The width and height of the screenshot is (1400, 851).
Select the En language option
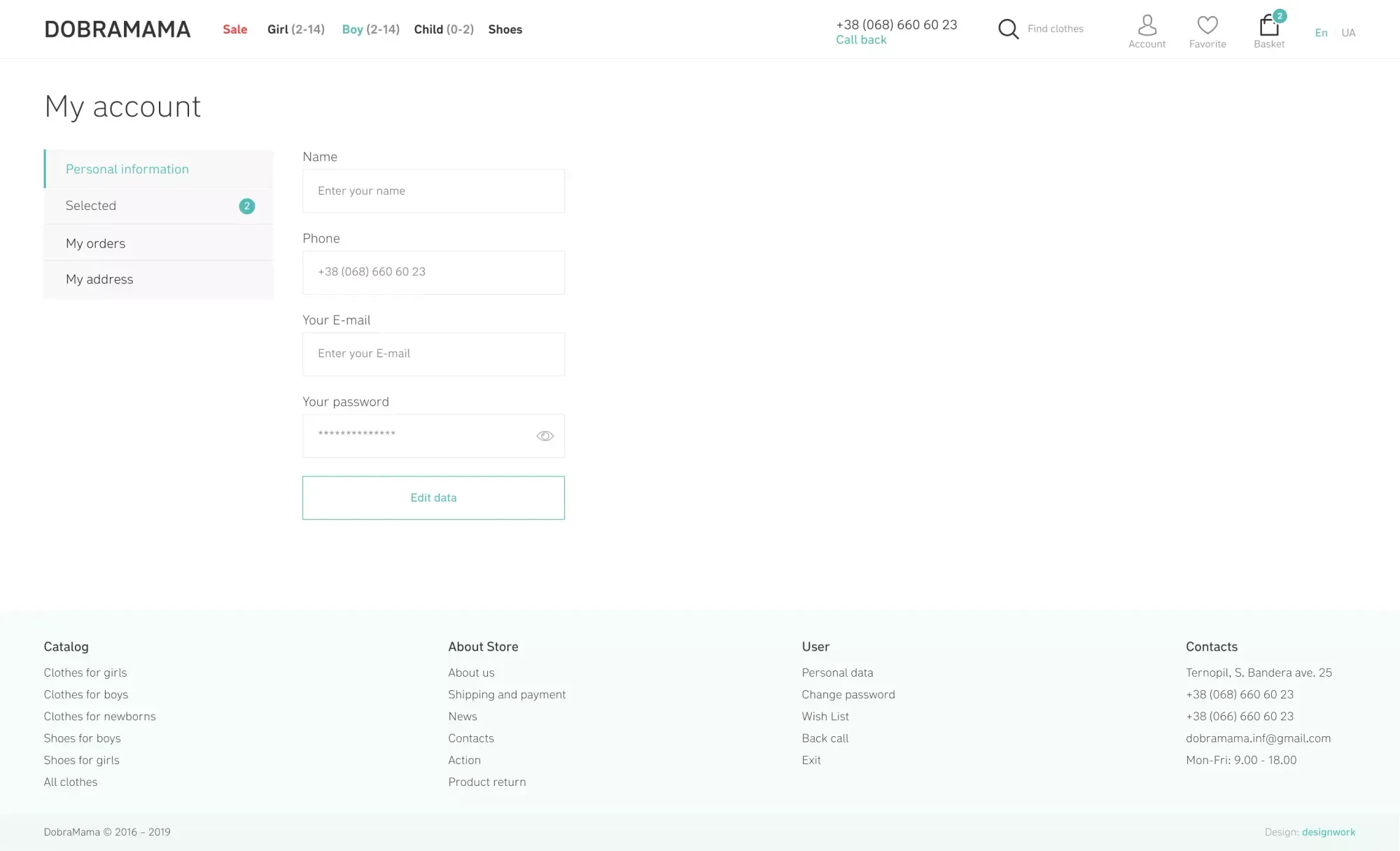point(1321,32)
